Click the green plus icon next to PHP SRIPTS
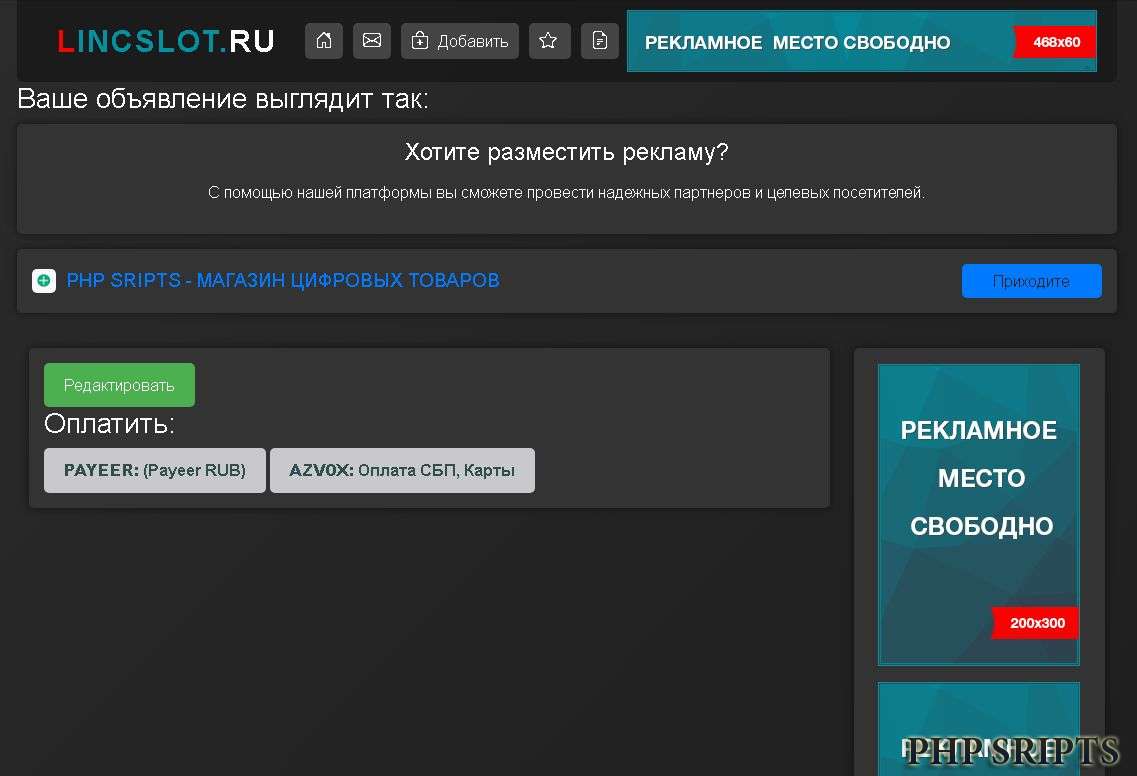The height and width of the screenshot is (776, 1137). coord(43,281)
